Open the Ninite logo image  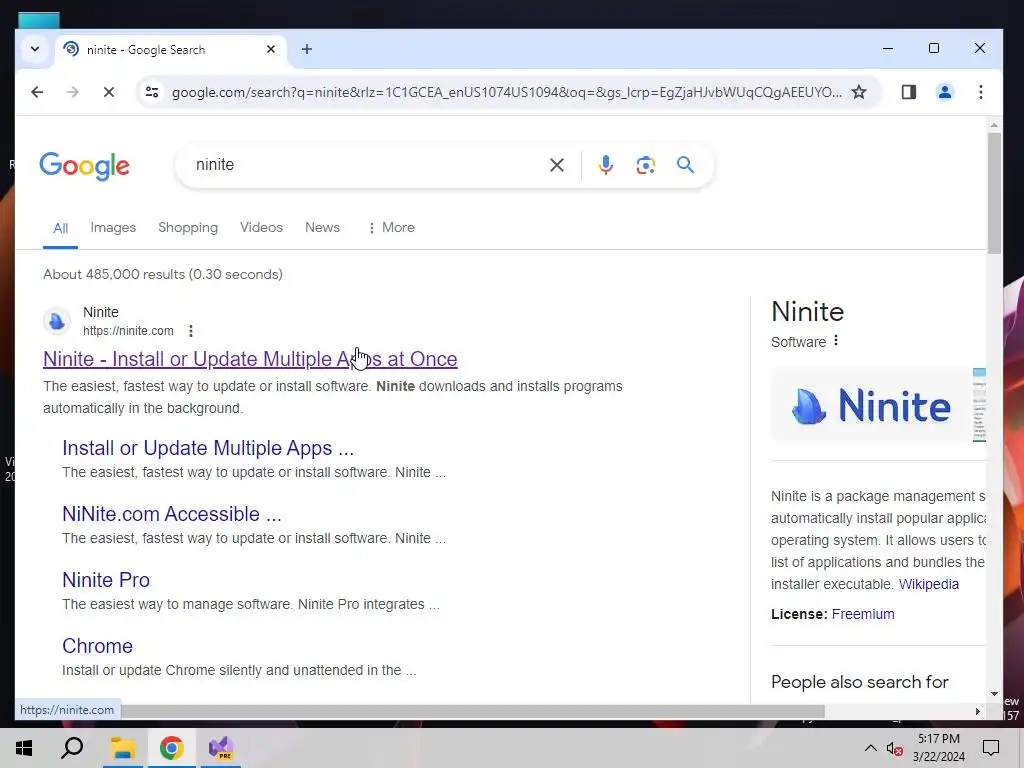click(x=871, y=406)
